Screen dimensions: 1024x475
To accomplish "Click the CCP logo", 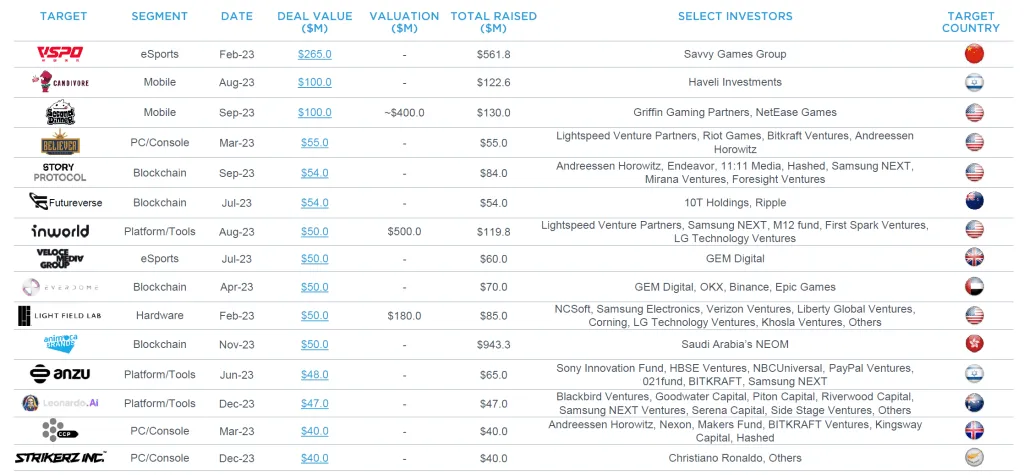I will coord(59,431).
